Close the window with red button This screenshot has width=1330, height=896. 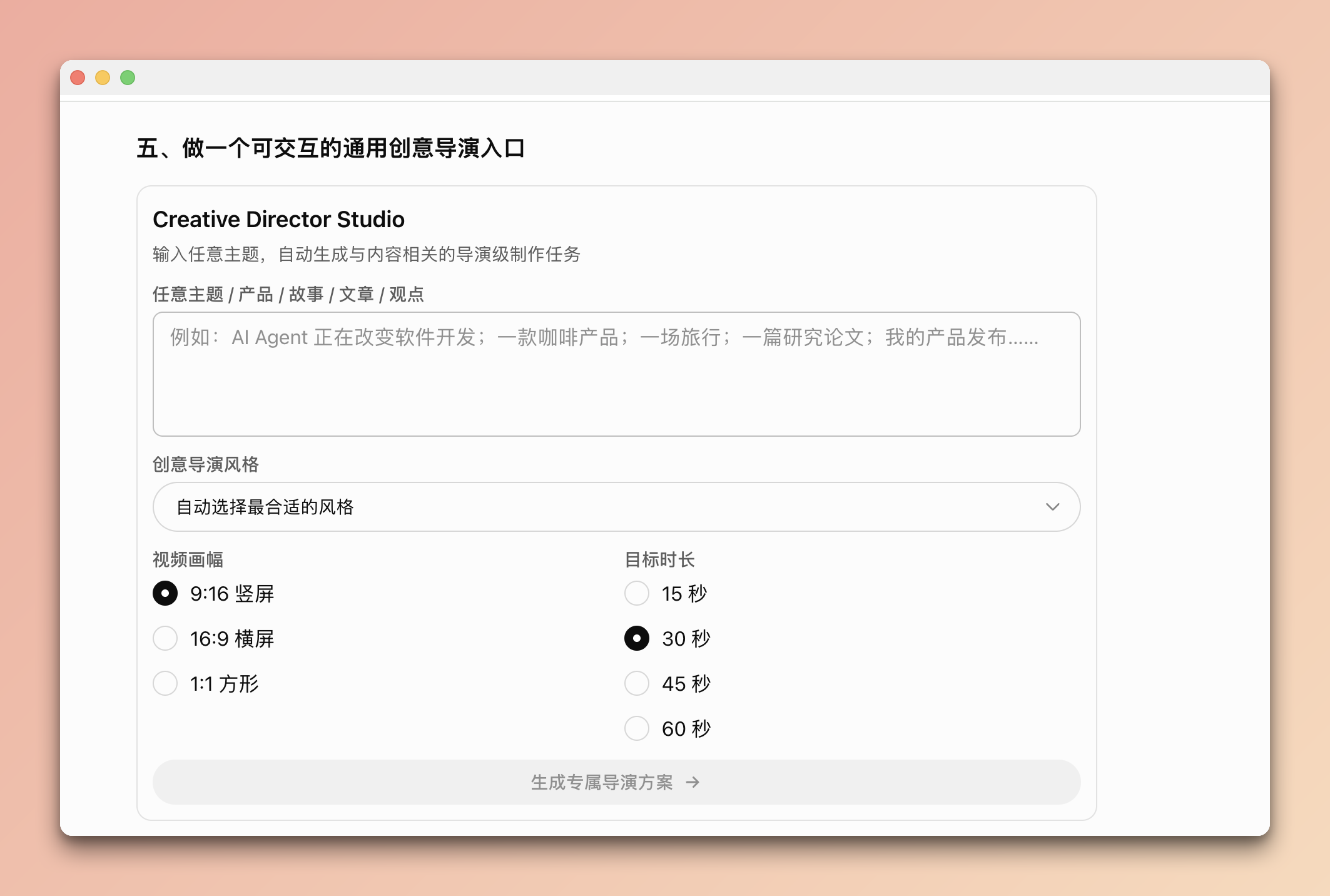click(78, 78)
